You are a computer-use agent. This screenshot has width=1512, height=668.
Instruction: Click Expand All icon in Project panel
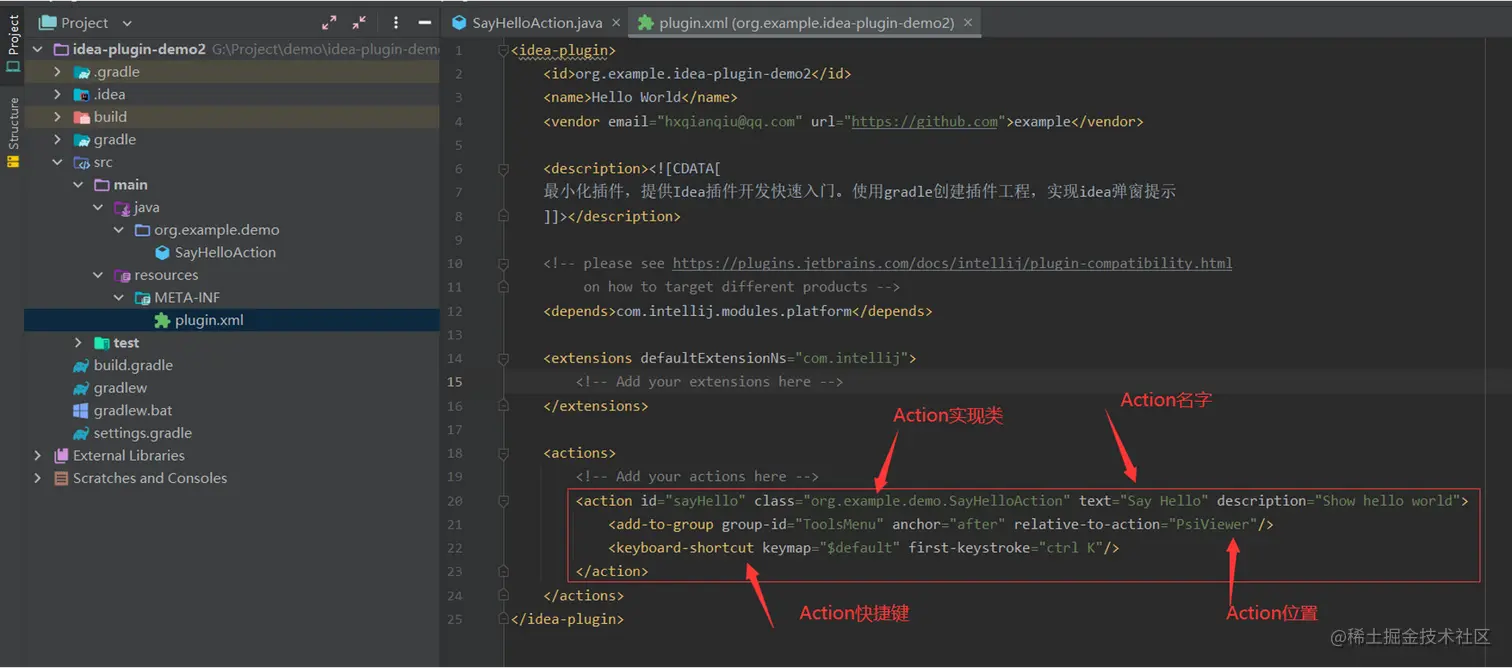coord(329,22)
